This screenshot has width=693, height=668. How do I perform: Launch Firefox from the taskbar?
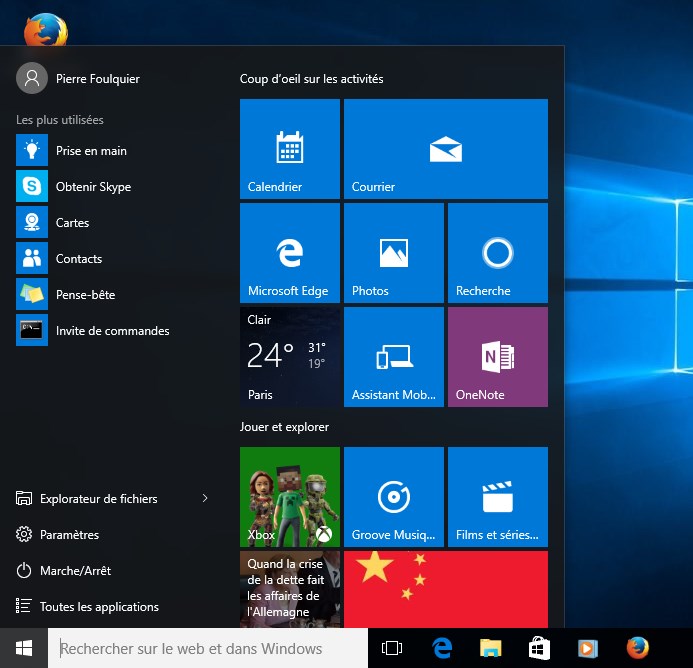click(638, 648)
